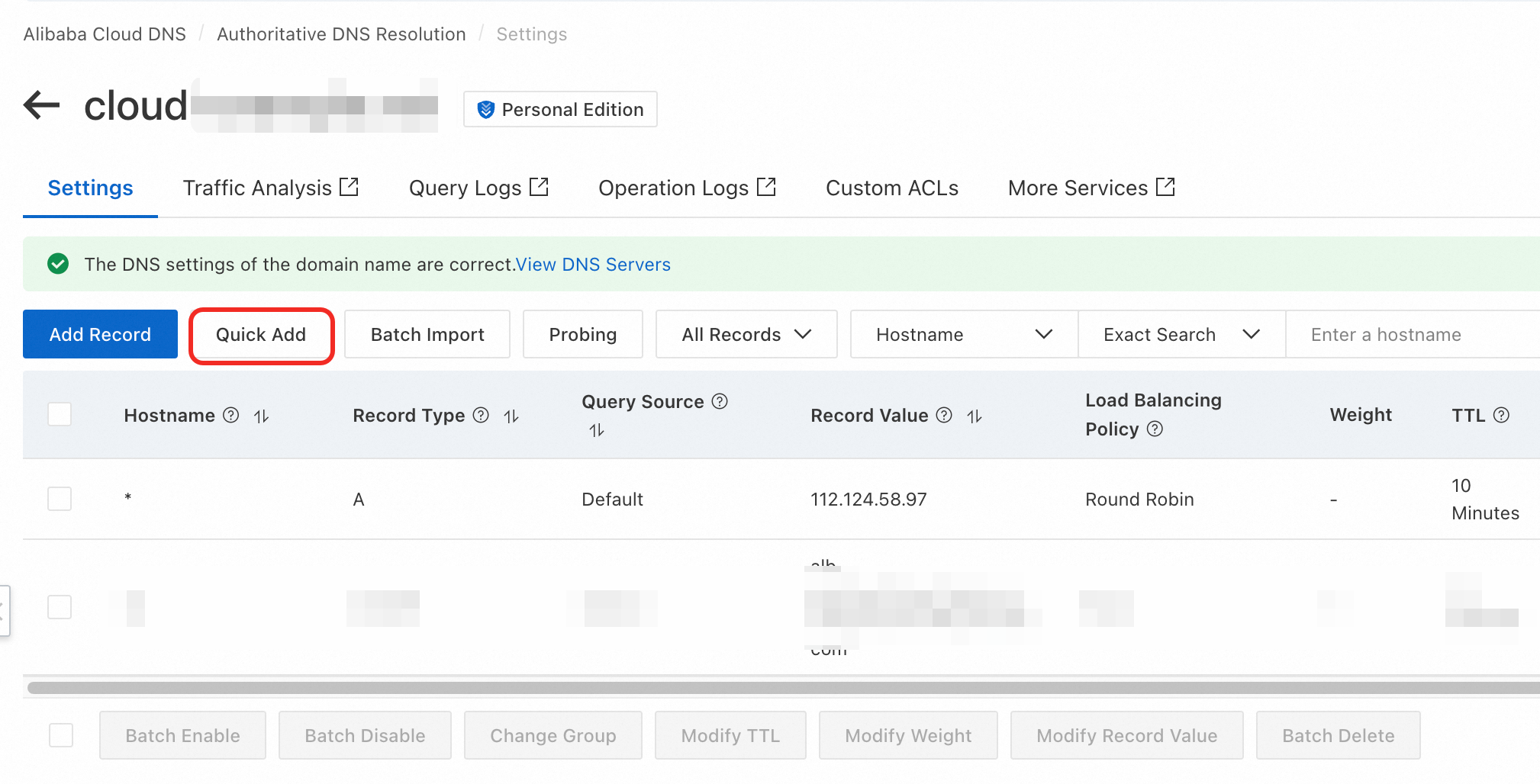Viewport: 1540px width, 784px height.
Task: Click the Record Type help icon
Action: [481, 415]
